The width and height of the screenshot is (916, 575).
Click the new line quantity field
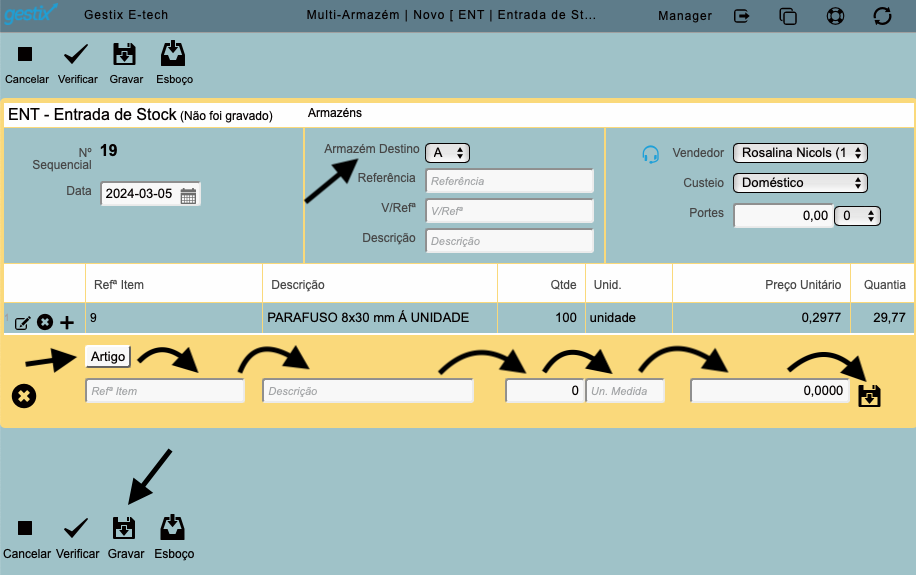544,391
